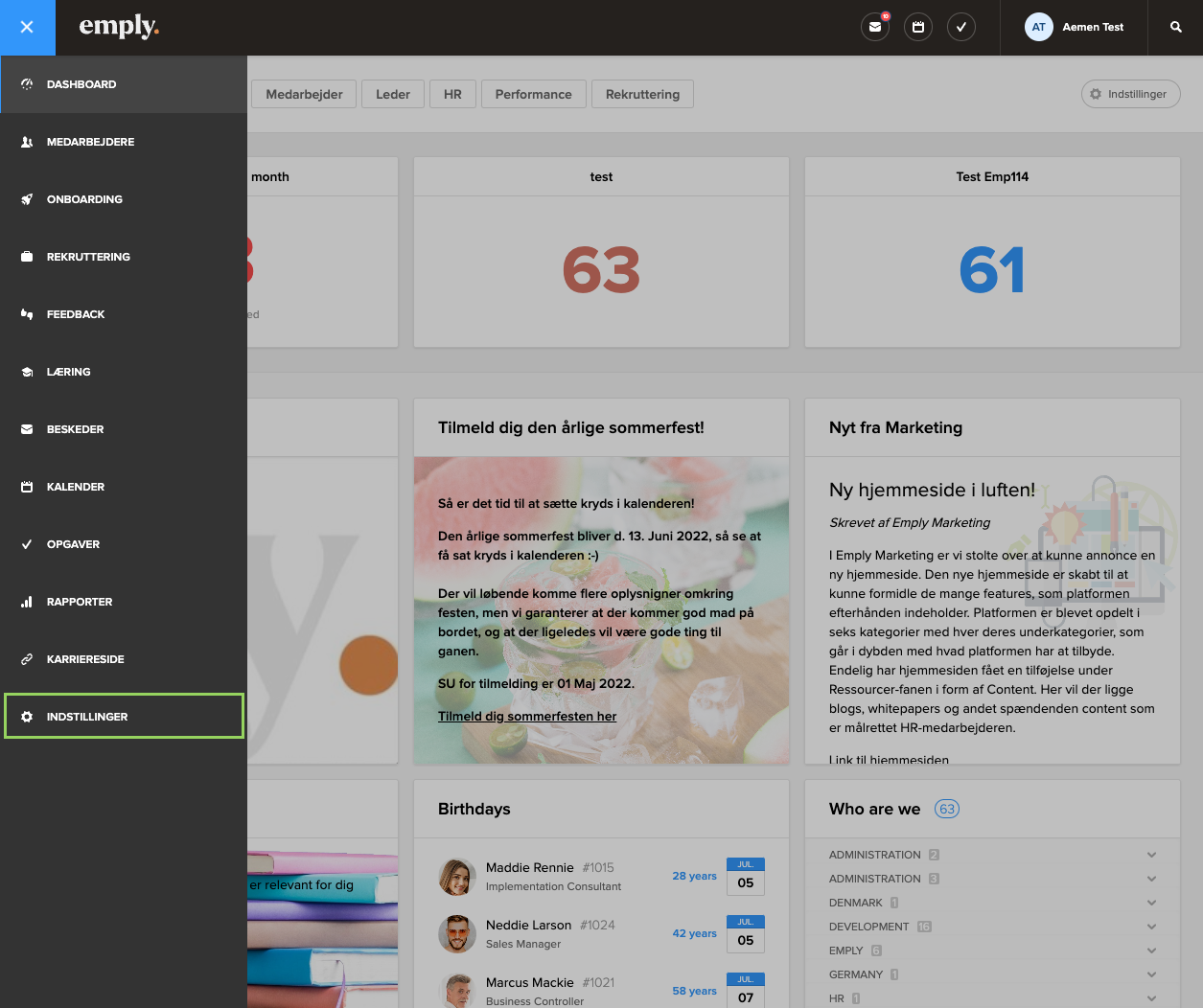Viewport: 1203px width, 1008px height.
Task: Expand the Denmark department group
Action: click(1151, 903)
